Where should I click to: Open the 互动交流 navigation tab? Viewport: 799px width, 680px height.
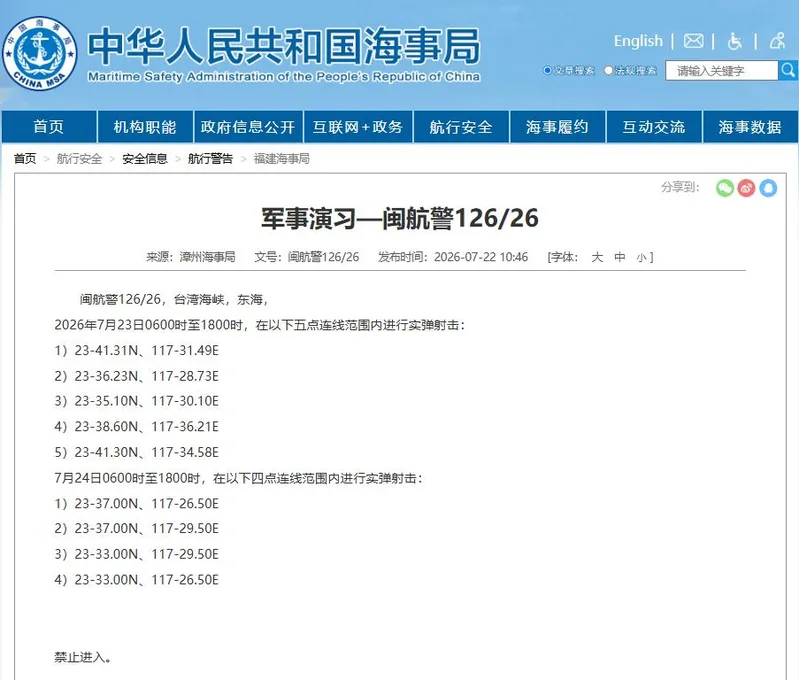pyautogui.click(x=654, y=126)
